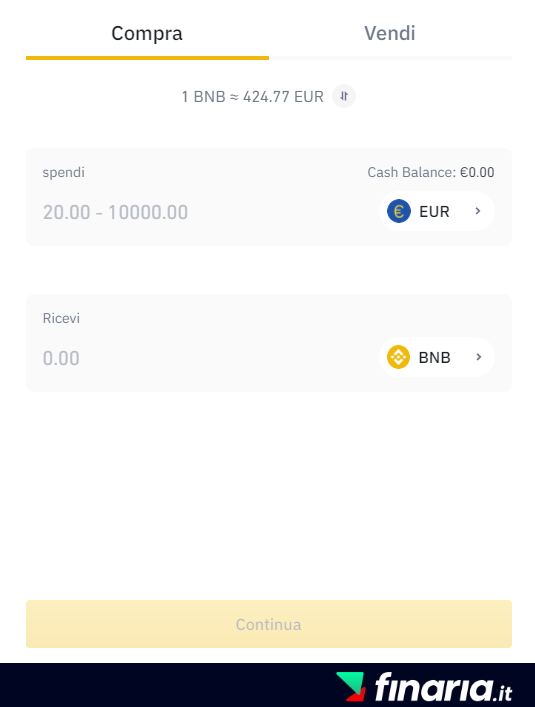This screenshot has height=707, width=535.
Task: Click the yellow underline beneath Compra
Action: (x=147, y=58)
